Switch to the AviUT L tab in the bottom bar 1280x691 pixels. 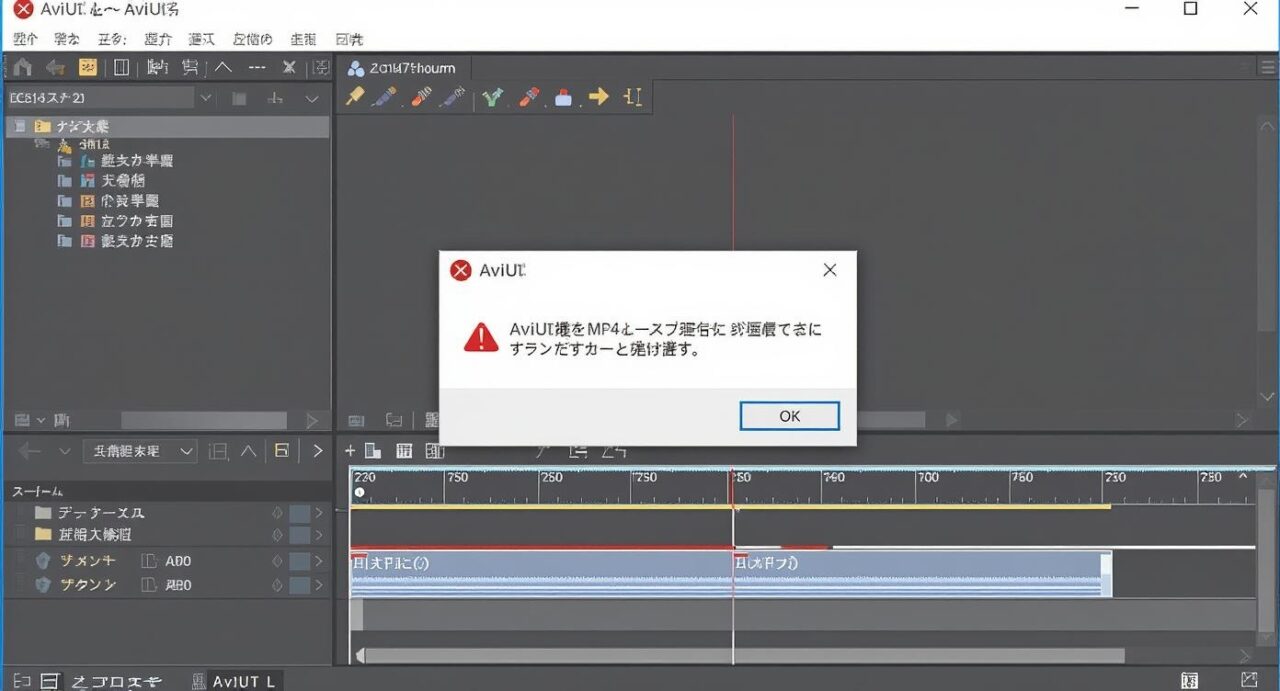tap(243, 682)
